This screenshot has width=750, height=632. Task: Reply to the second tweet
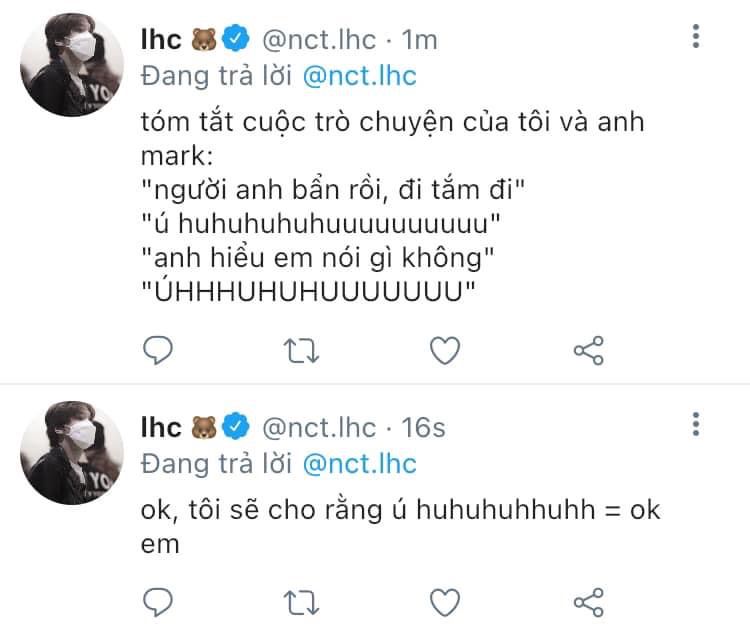click(159, 601)
